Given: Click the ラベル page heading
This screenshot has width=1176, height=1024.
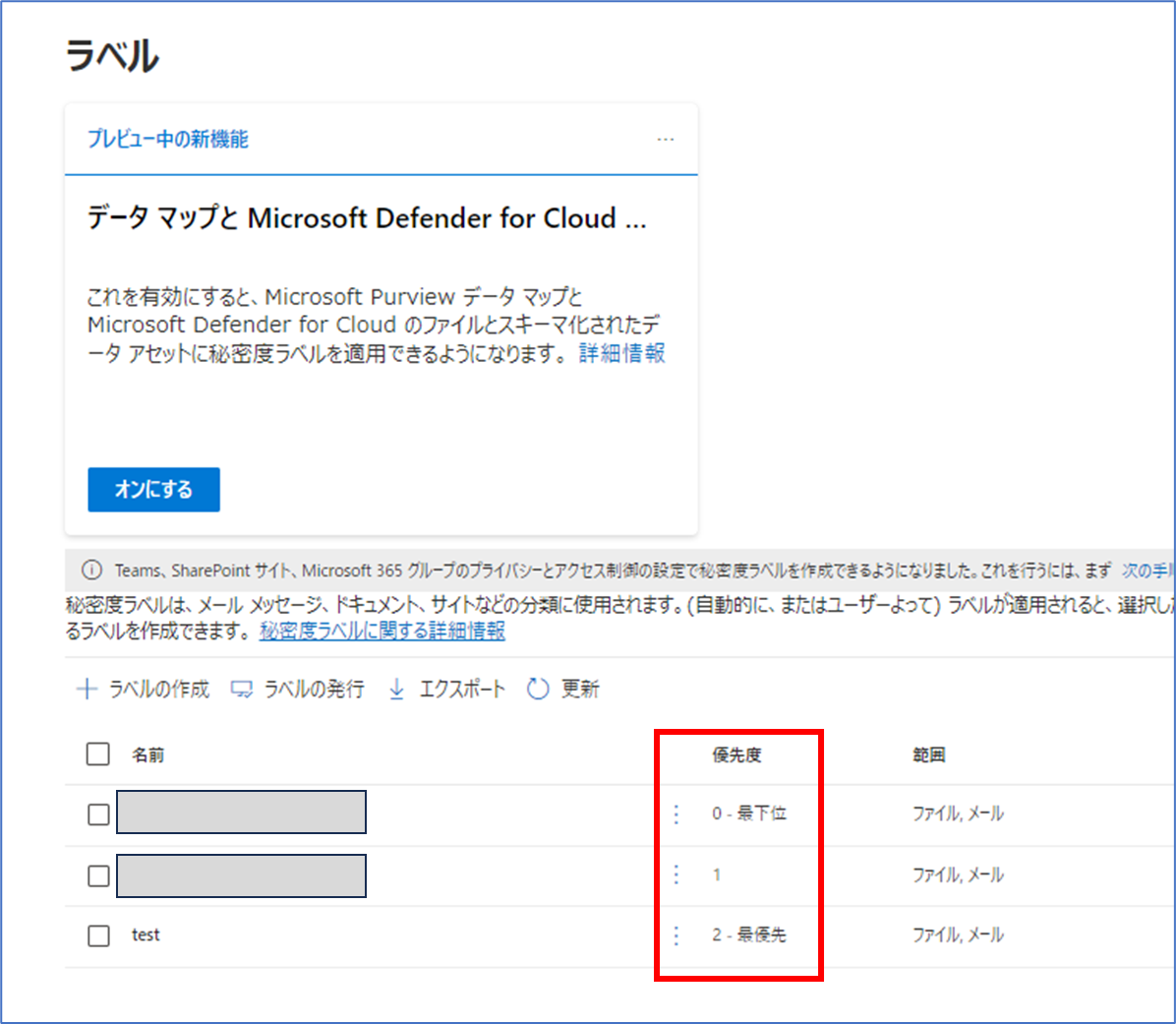Looking at the screenshot, I should pos(112,55).
